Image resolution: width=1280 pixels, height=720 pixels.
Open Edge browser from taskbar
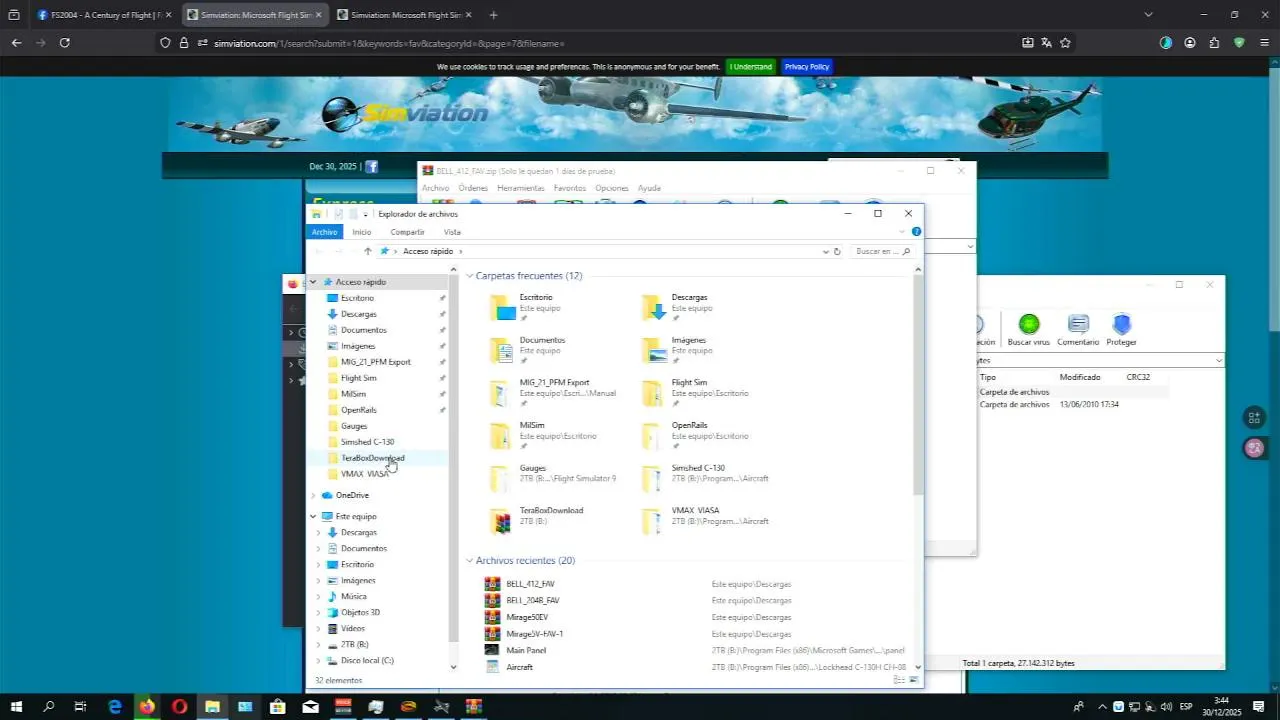point(115,707)
